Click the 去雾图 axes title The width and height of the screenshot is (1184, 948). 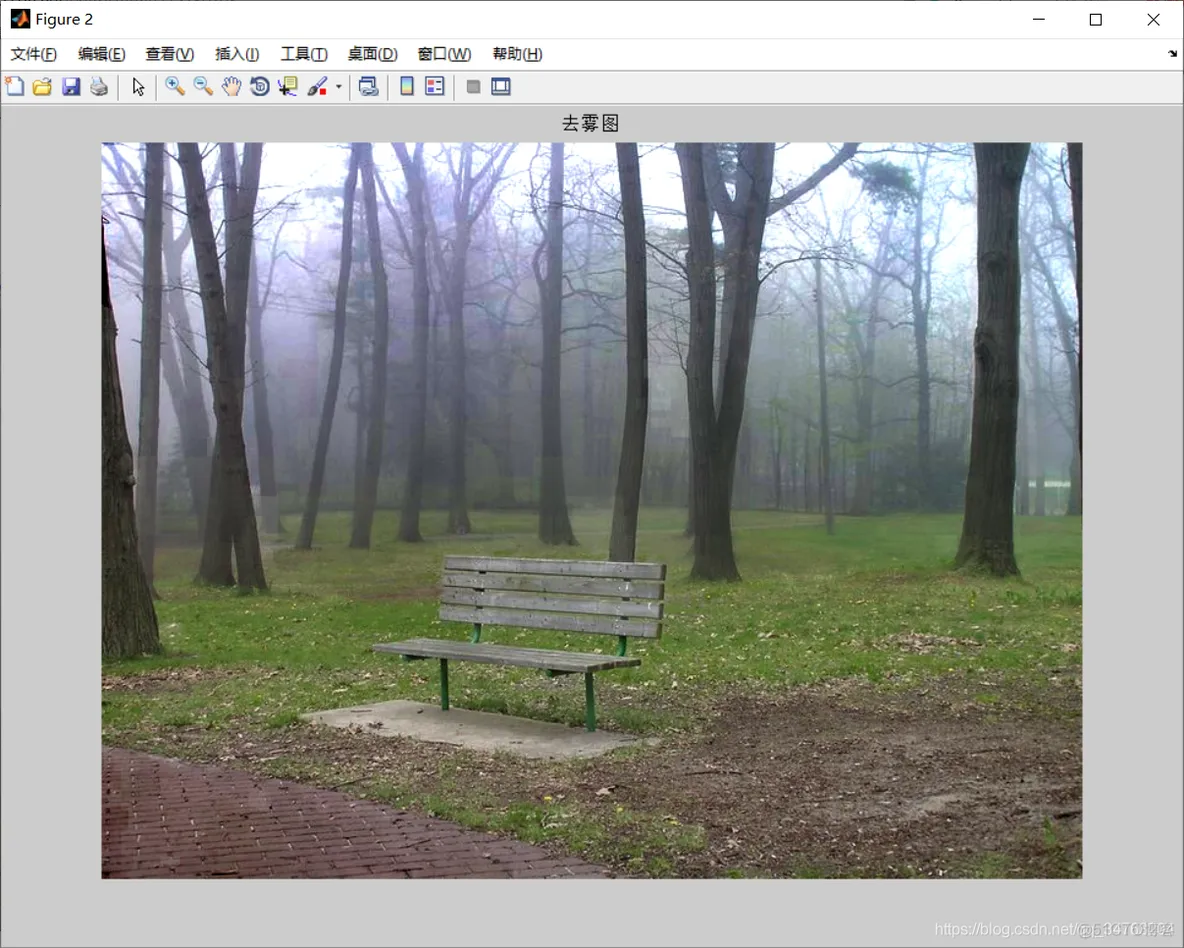pos(590,123)
